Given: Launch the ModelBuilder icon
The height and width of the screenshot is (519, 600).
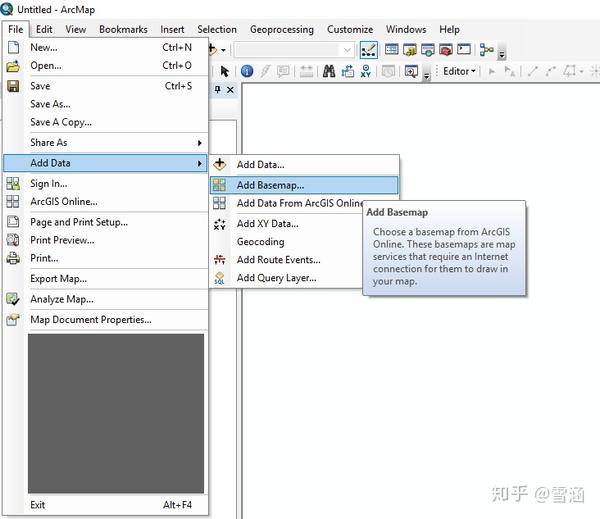Looking at the screenshot, I should (487, 50).
